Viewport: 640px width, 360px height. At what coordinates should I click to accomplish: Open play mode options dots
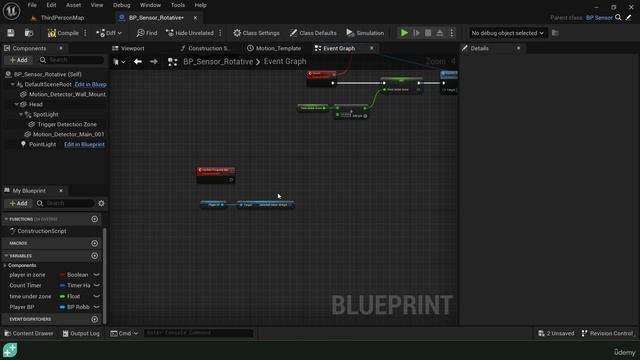[451, 33]
